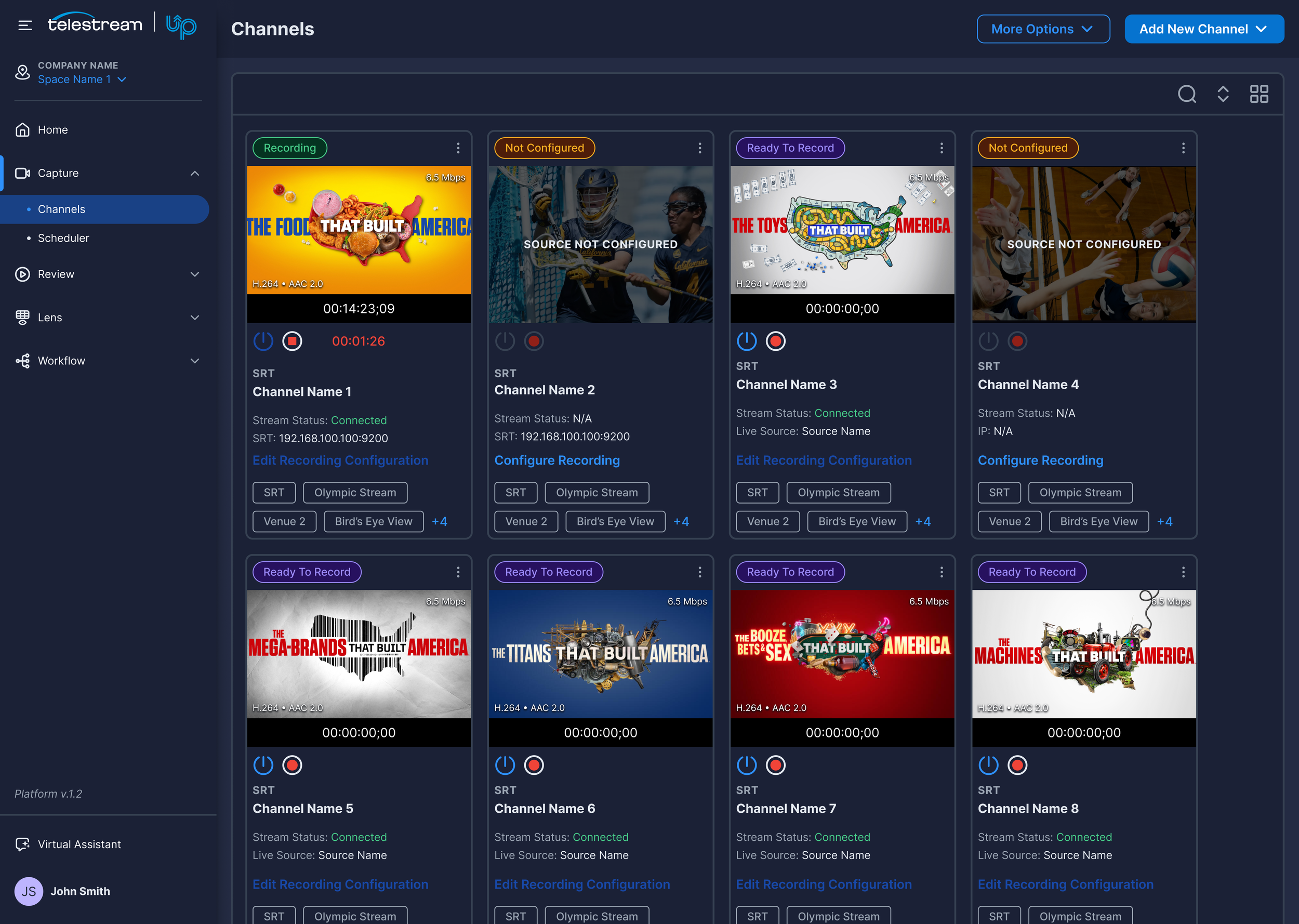Image resolution: width=1299 pixels, height=924 pixels.
Task: Click Edit Recording Configuration for Channel Name 3
Action: click(824, 460)
